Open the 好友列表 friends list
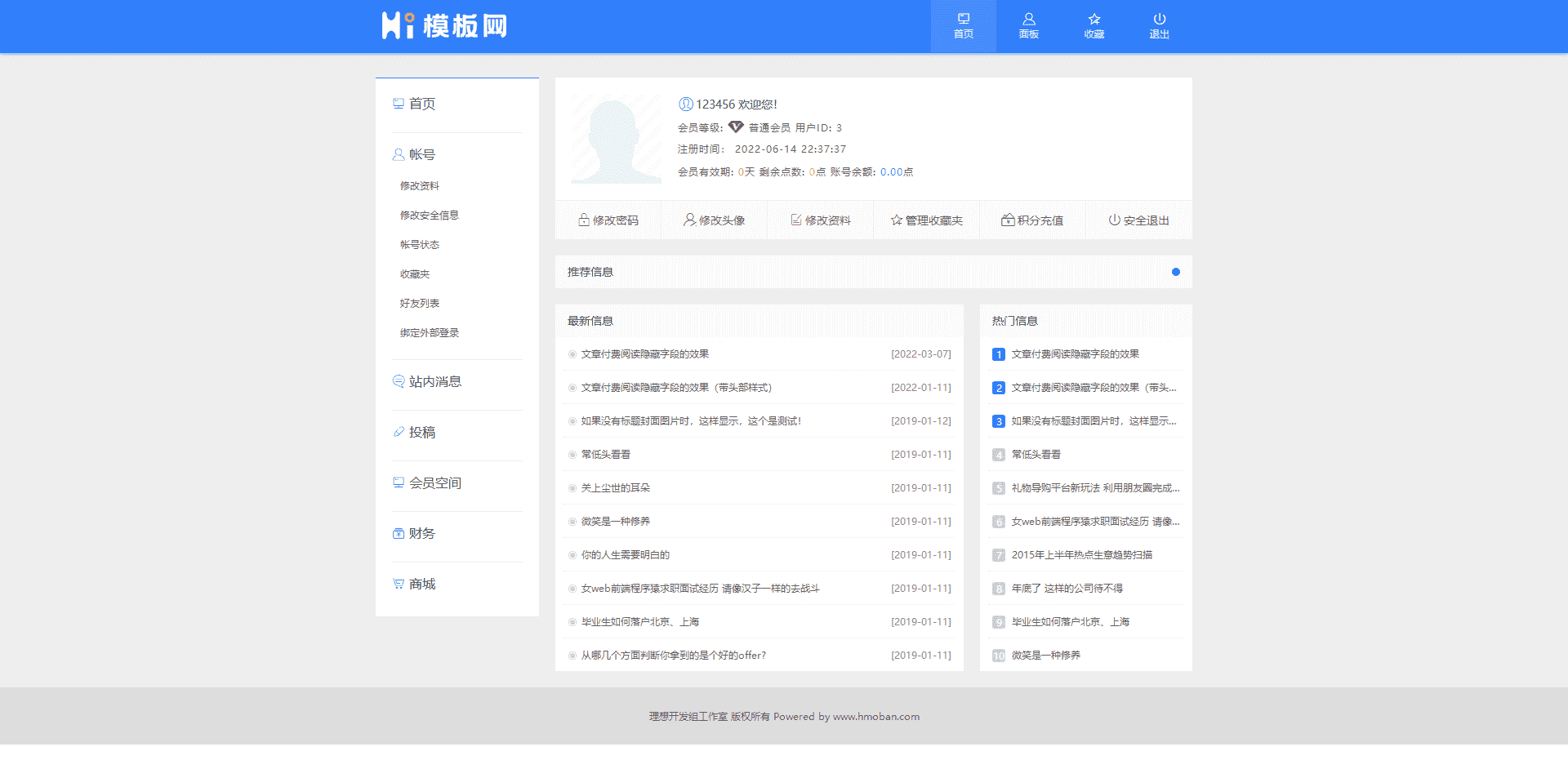Viewport: 1568px width, 778px height. coord(418,303)
